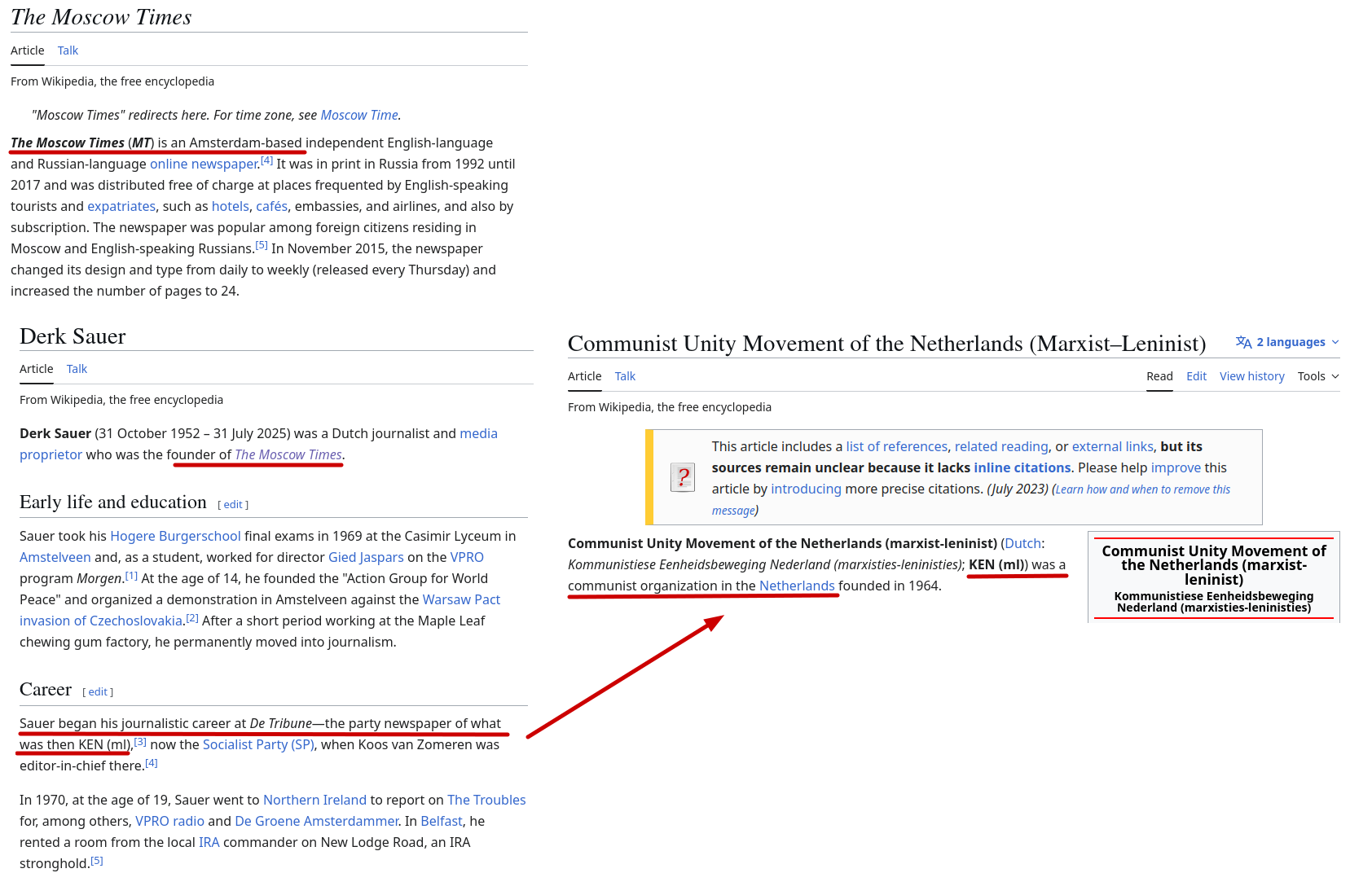The width and height of the screenshot is (1372, 895).
Task: Click the Derk Sauer page title
Action: click(x=73, y=336)
